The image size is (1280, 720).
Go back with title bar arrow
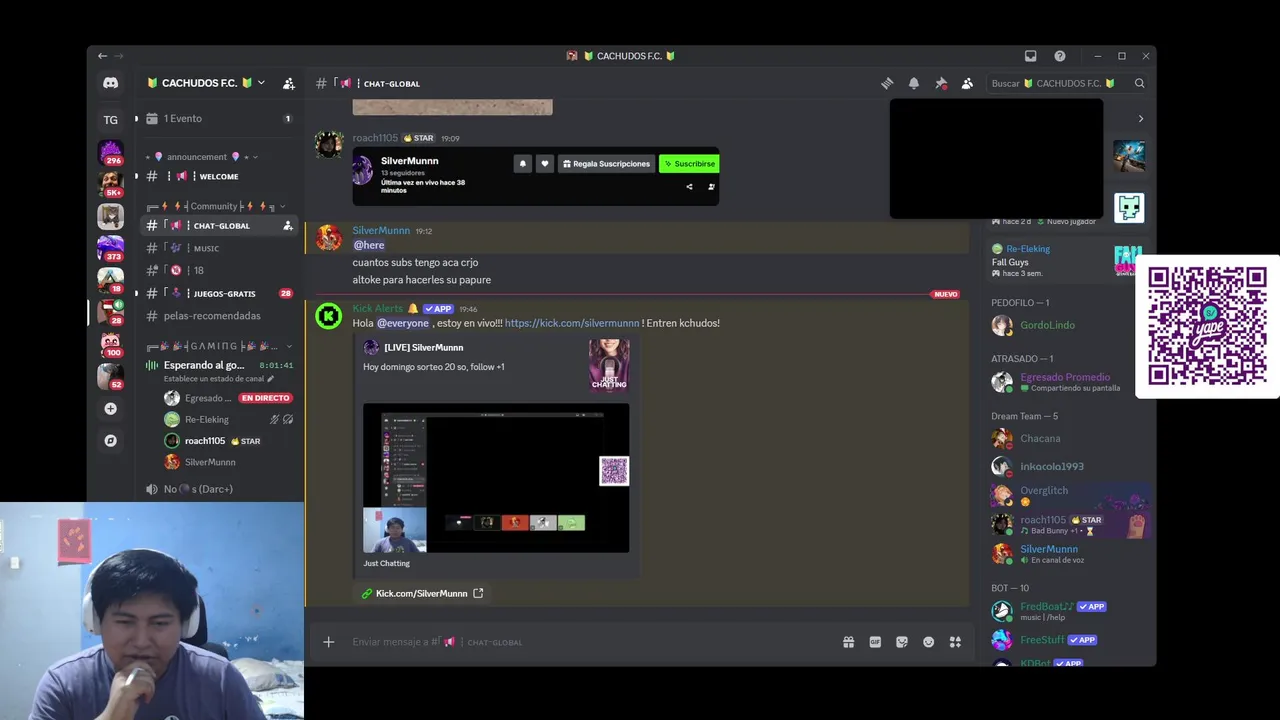(102, 56)
